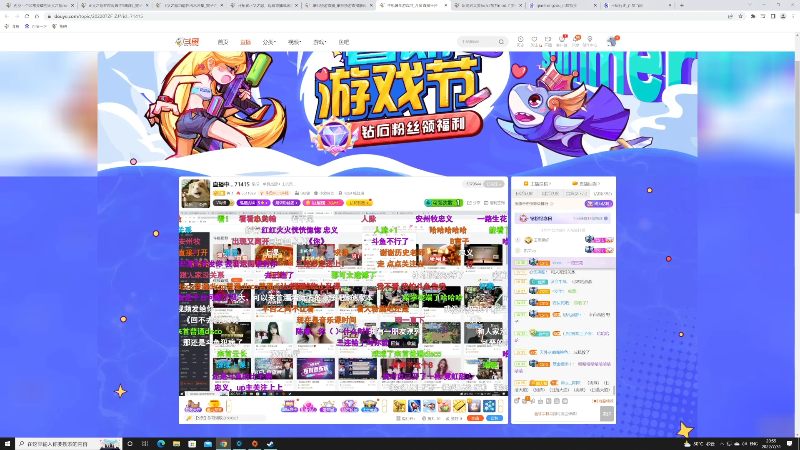Open Microsoft Edge from the taskbar
The height and width of the screenshot is (450, 800).
point(161,444)
